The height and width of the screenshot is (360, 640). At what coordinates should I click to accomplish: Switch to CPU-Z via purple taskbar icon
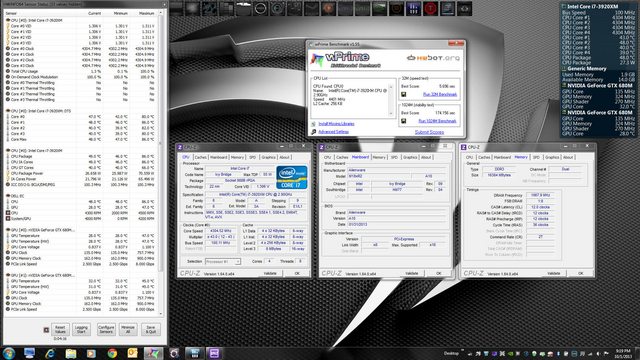[x=214, y=353]
